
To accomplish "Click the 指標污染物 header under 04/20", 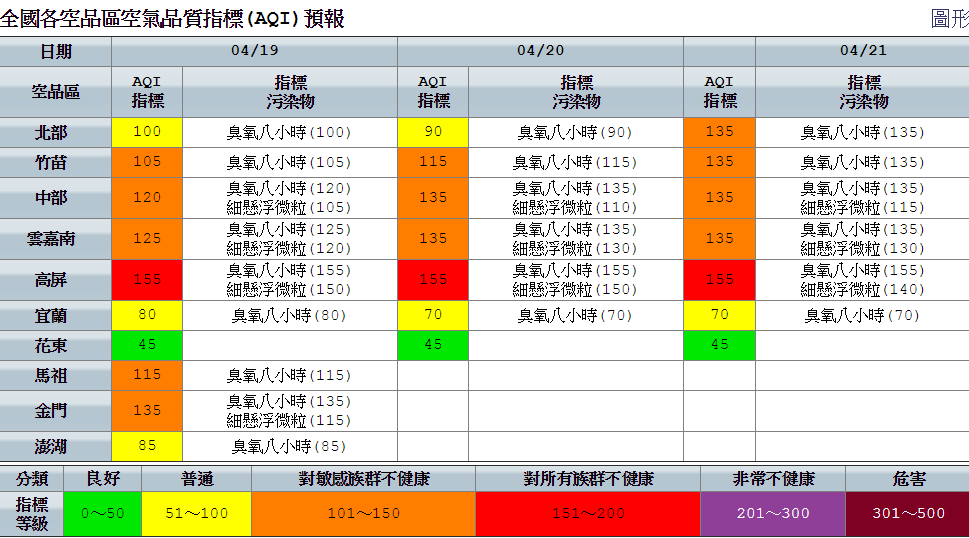I will (576, 92).
